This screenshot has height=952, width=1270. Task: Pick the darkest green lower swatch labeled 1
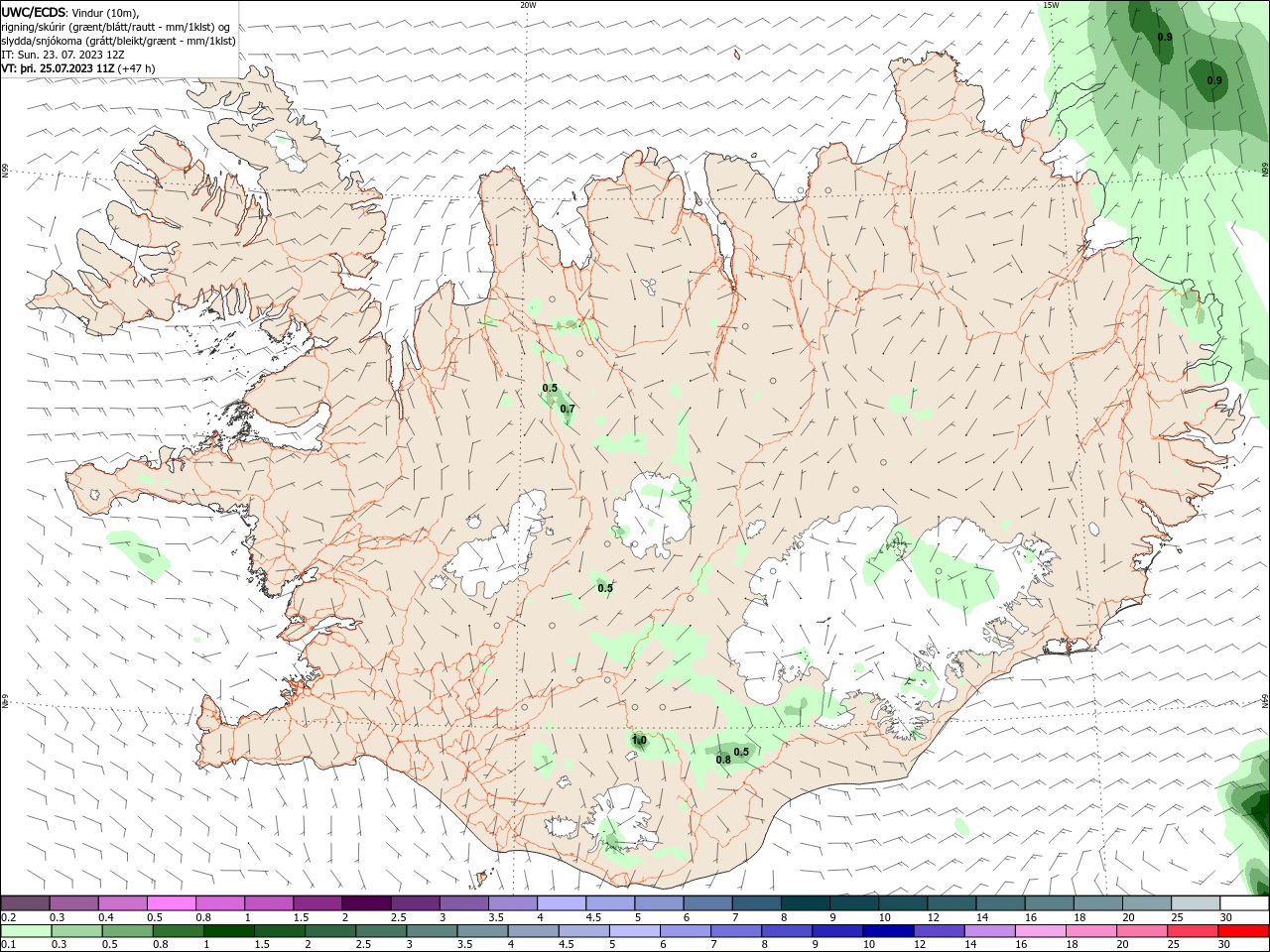coord(228,931)
